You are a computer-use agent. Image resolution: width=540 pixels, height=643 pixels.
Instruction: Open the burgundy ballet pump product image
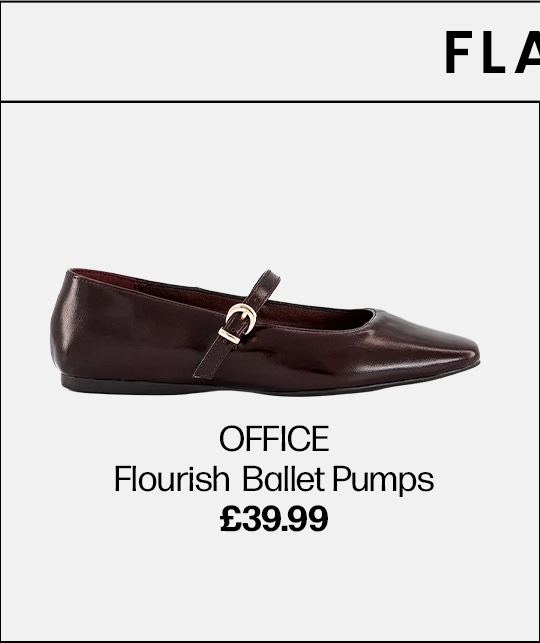(265, 333)
